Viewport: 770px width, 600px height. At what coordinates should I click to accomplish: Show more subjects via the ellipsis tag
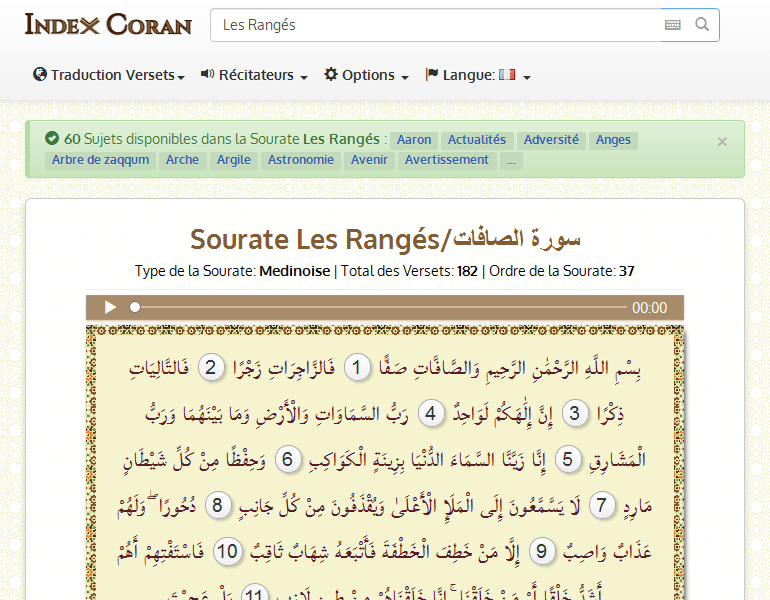(x=511, y=161)
